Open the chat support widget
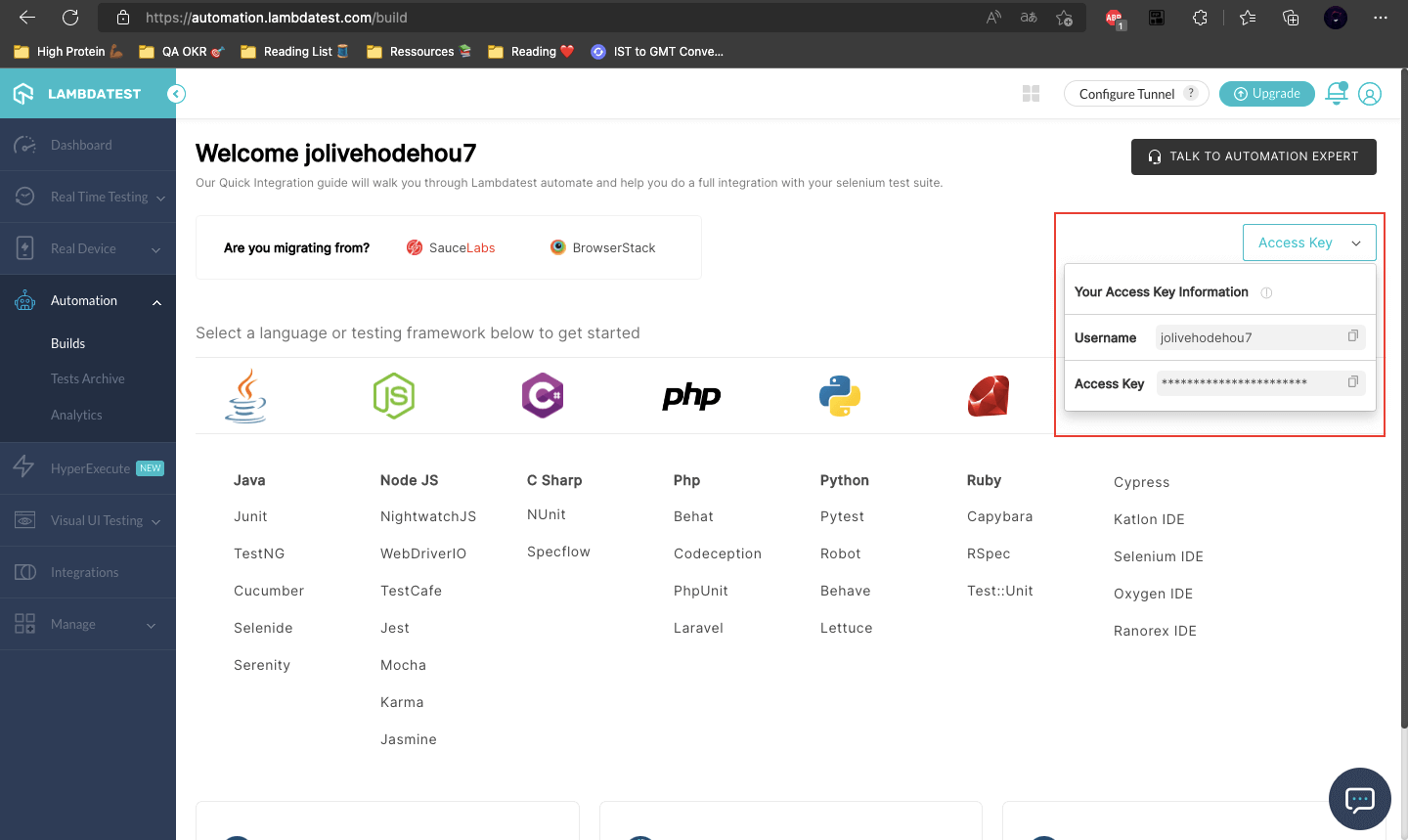This screenshot has width=1408, height=840. point(1359,799)
